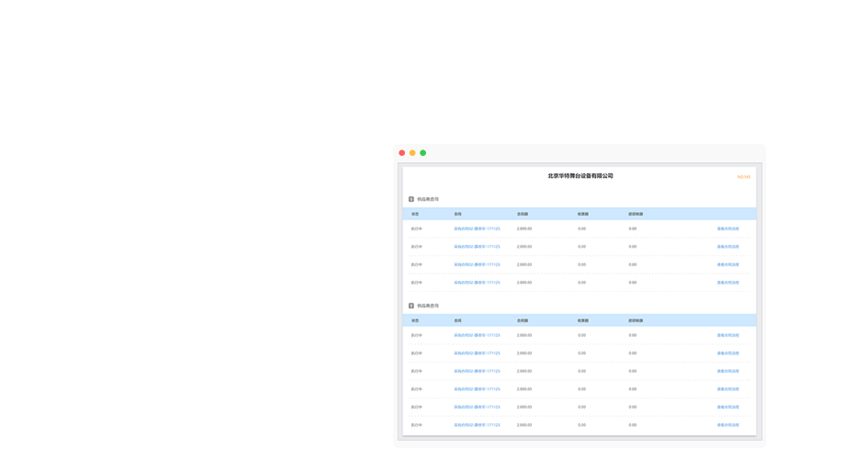This screenshot has height=462, width=850.
Task: Click the 状态 column header in the upper table
Action: coord(415,214)
